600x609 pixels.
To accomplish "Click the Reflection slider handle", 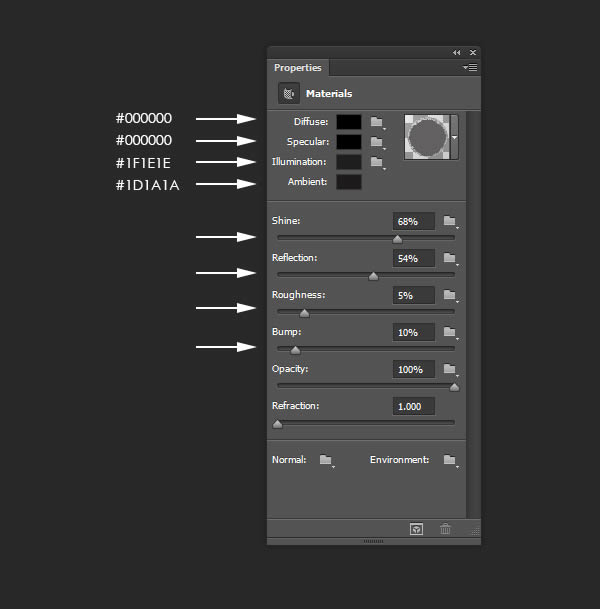I will tap(373, 276).
